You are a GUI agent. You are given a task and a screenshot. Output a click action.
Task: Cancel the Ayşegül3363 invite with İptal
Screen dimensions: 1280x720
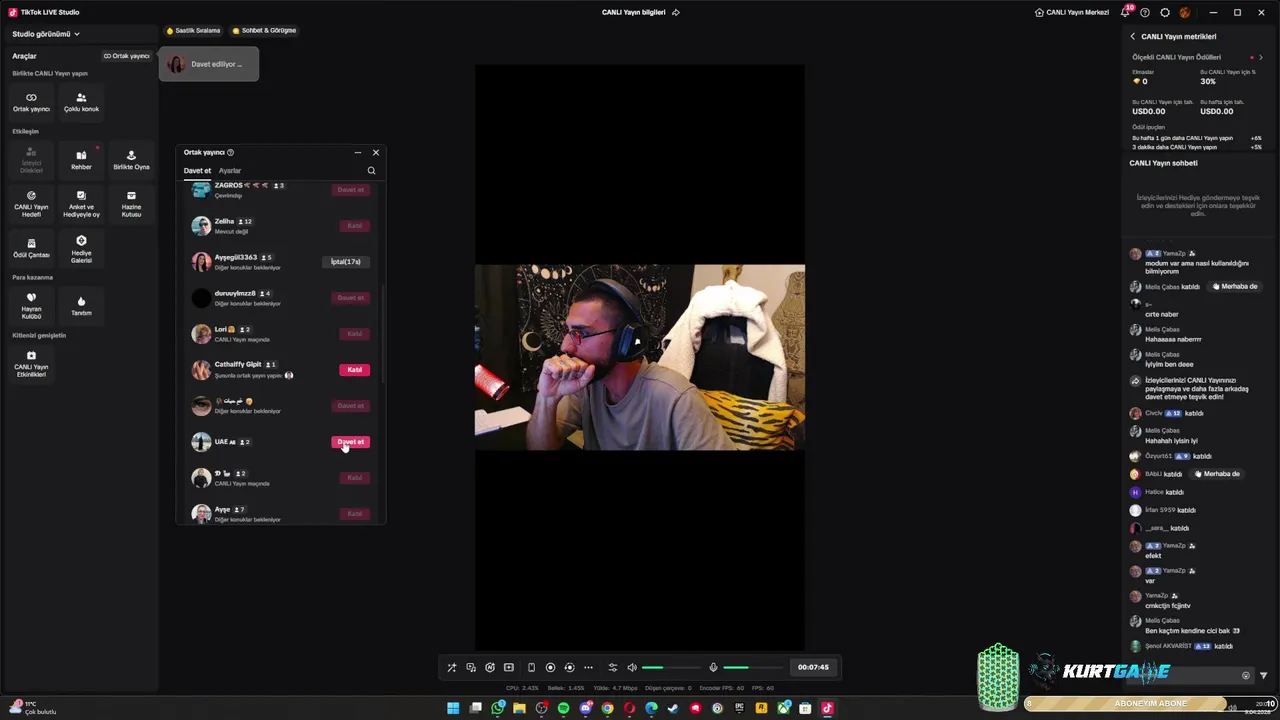pyautogui.click(x=346, y=262)
